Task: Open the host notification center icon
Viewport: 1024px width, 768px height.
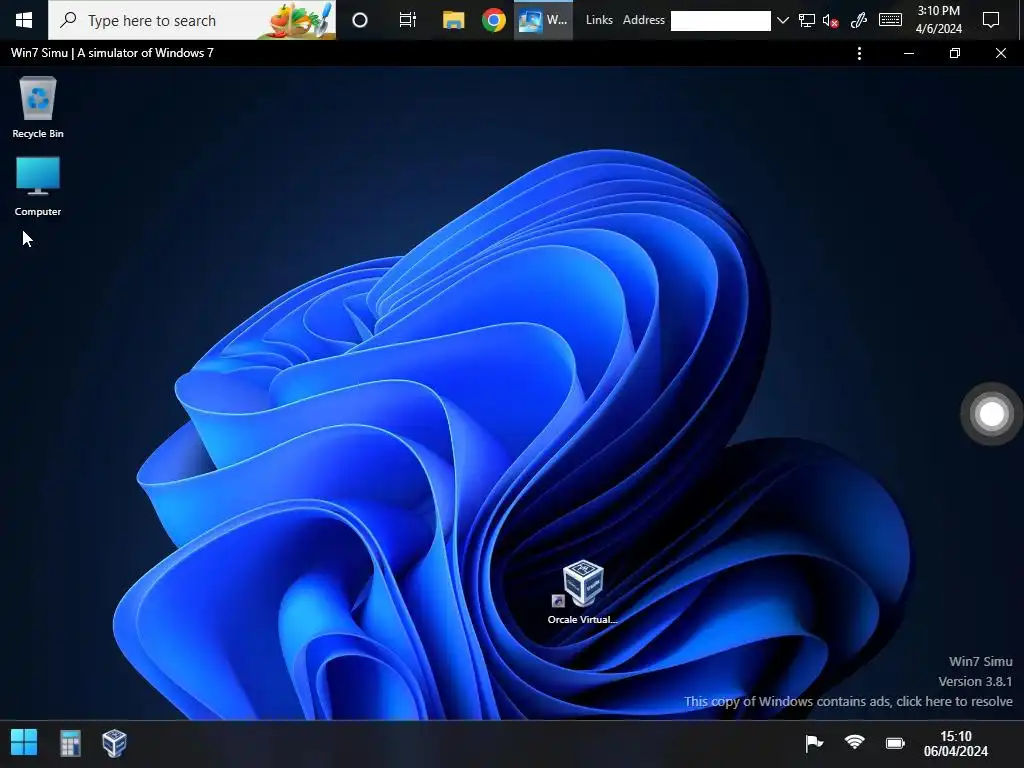Action: 991,20
